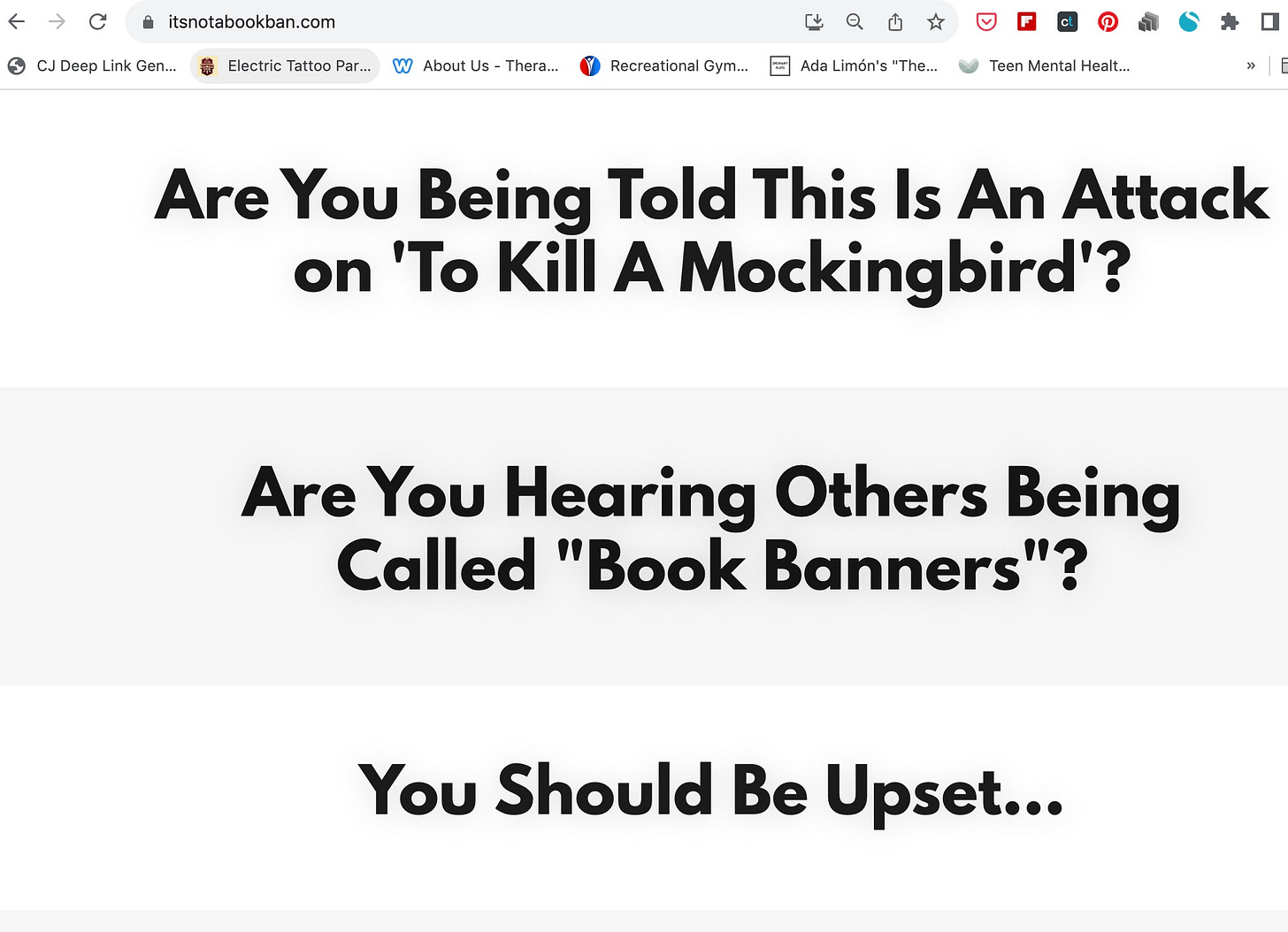Screen dimensions: 1288x932
Task: Click the forward navigation arrow
Action: coord(57,22)
